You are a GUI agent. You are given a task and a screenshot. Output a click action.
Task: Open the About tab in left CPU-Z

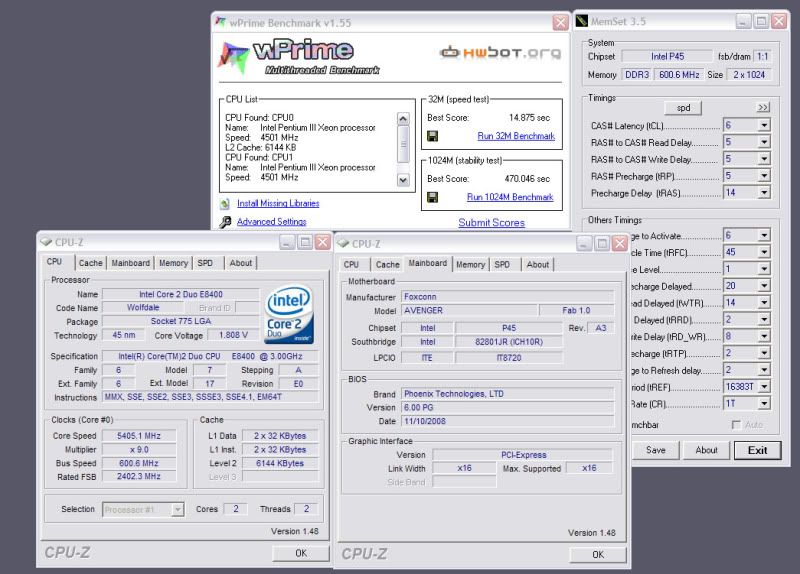[241, 263]
